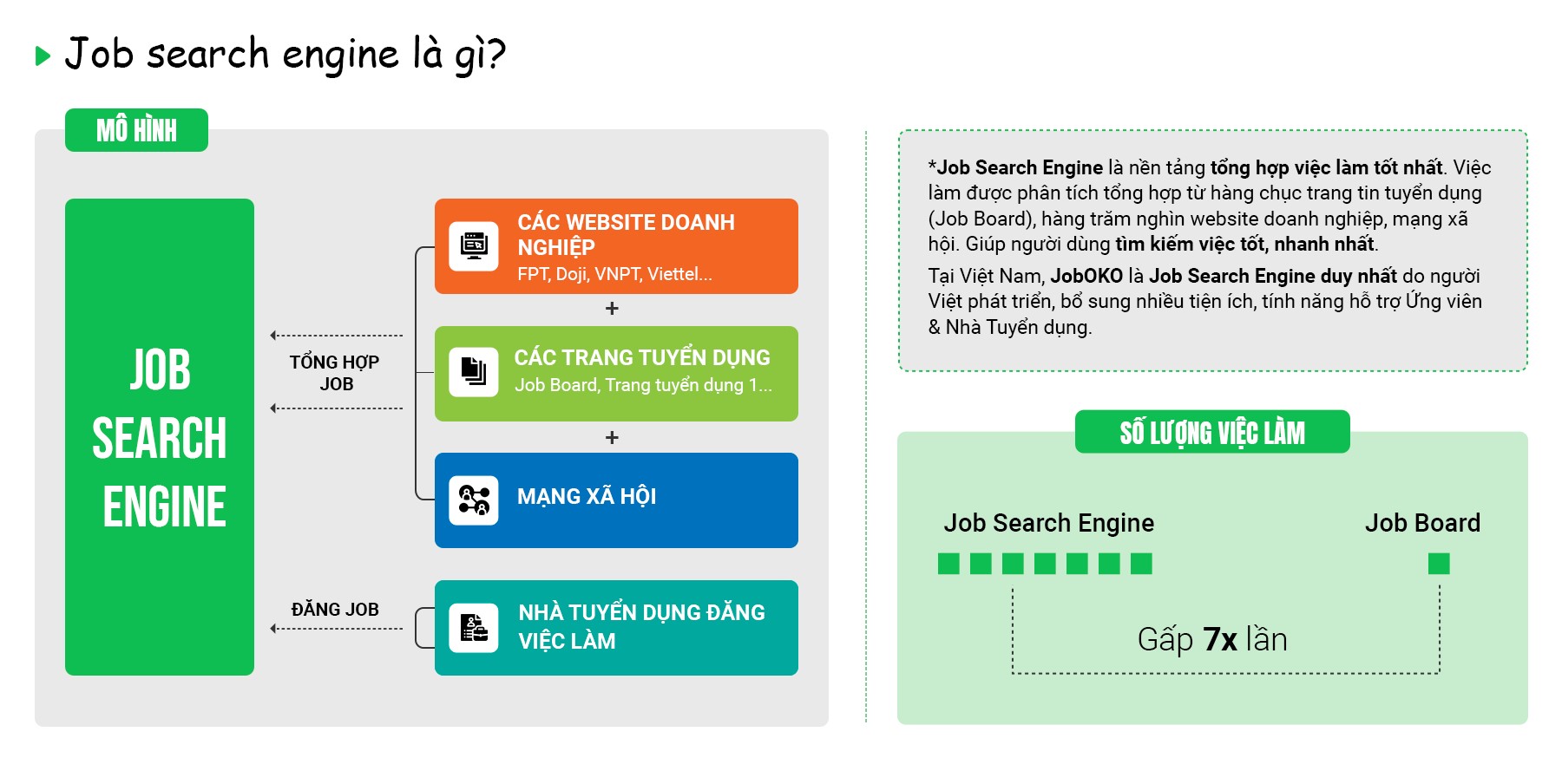Click NHÀ TUYỂN DỤNG ĐĂNG VIỆC LÀM text

pos(641,626)
